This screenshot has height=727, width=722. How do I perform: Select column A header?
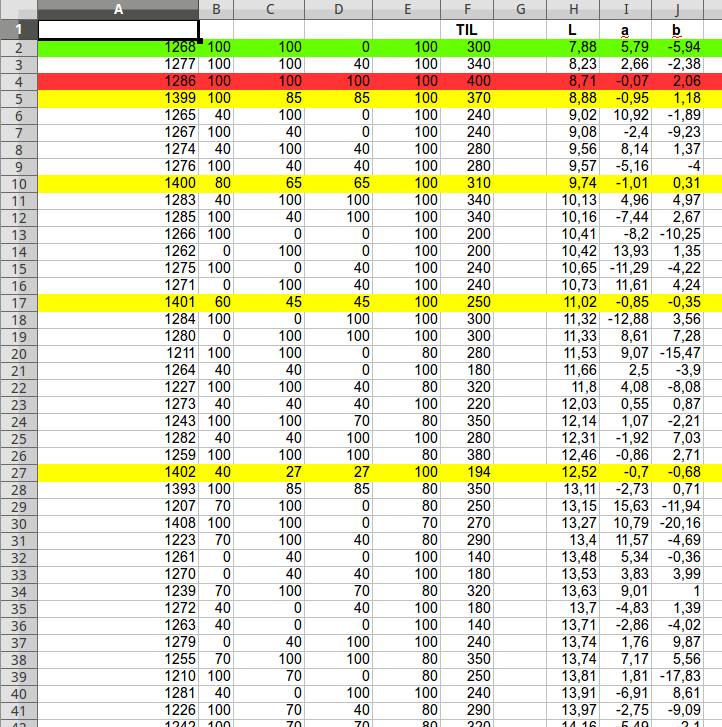coord(118,9)
